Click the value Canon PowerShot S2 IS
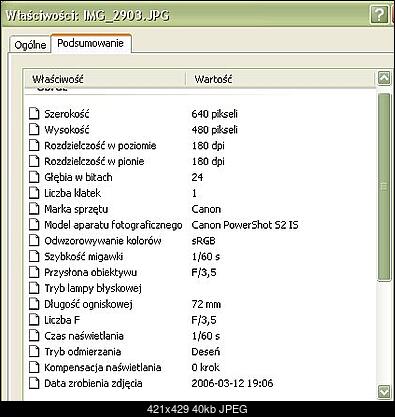This screenshot has width=395, height=417. (x=245, y=225)
